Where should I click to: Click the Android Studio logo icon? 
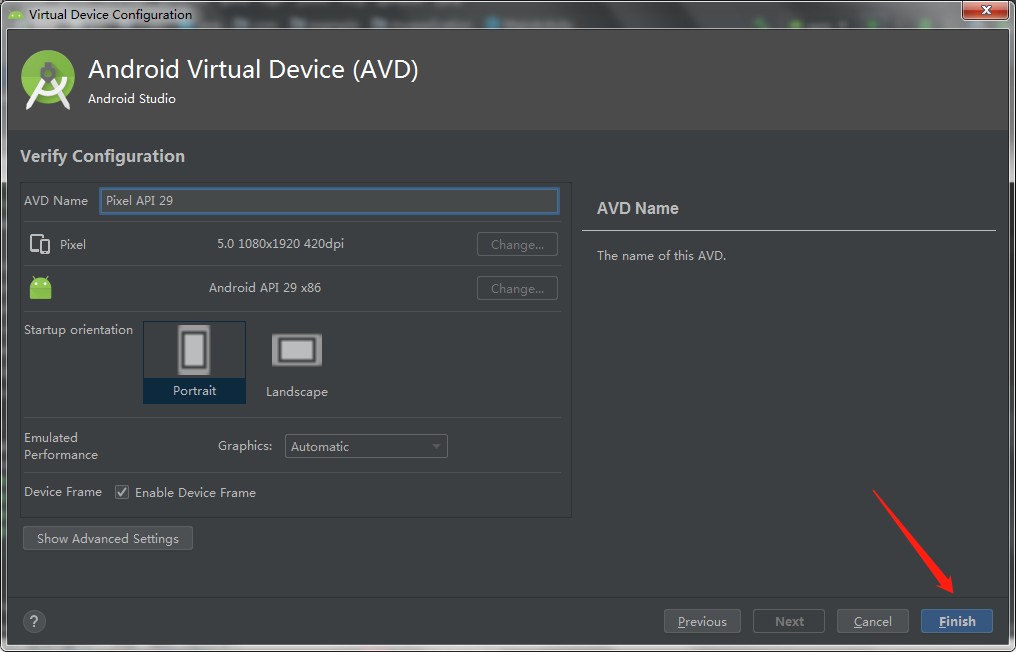point(47,80)
